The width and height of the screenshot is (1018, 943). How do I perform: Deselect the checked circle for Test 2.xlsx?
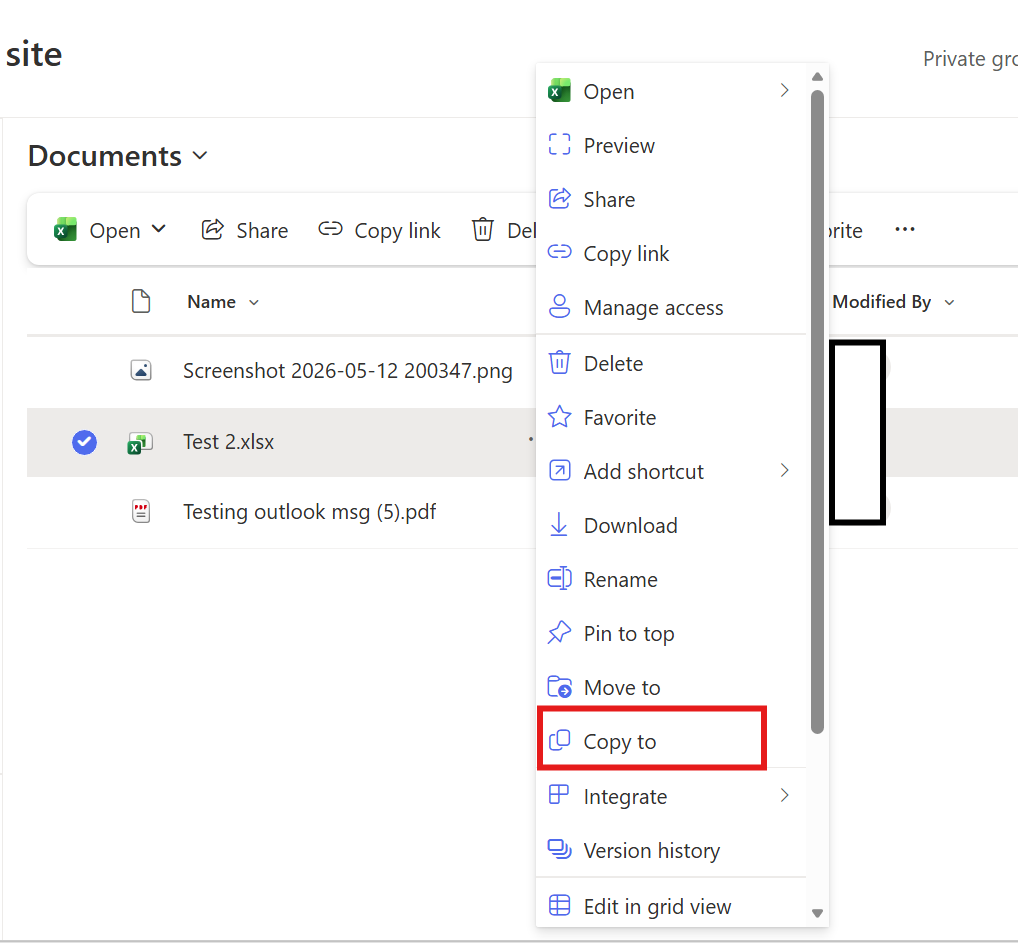point(84,442)
